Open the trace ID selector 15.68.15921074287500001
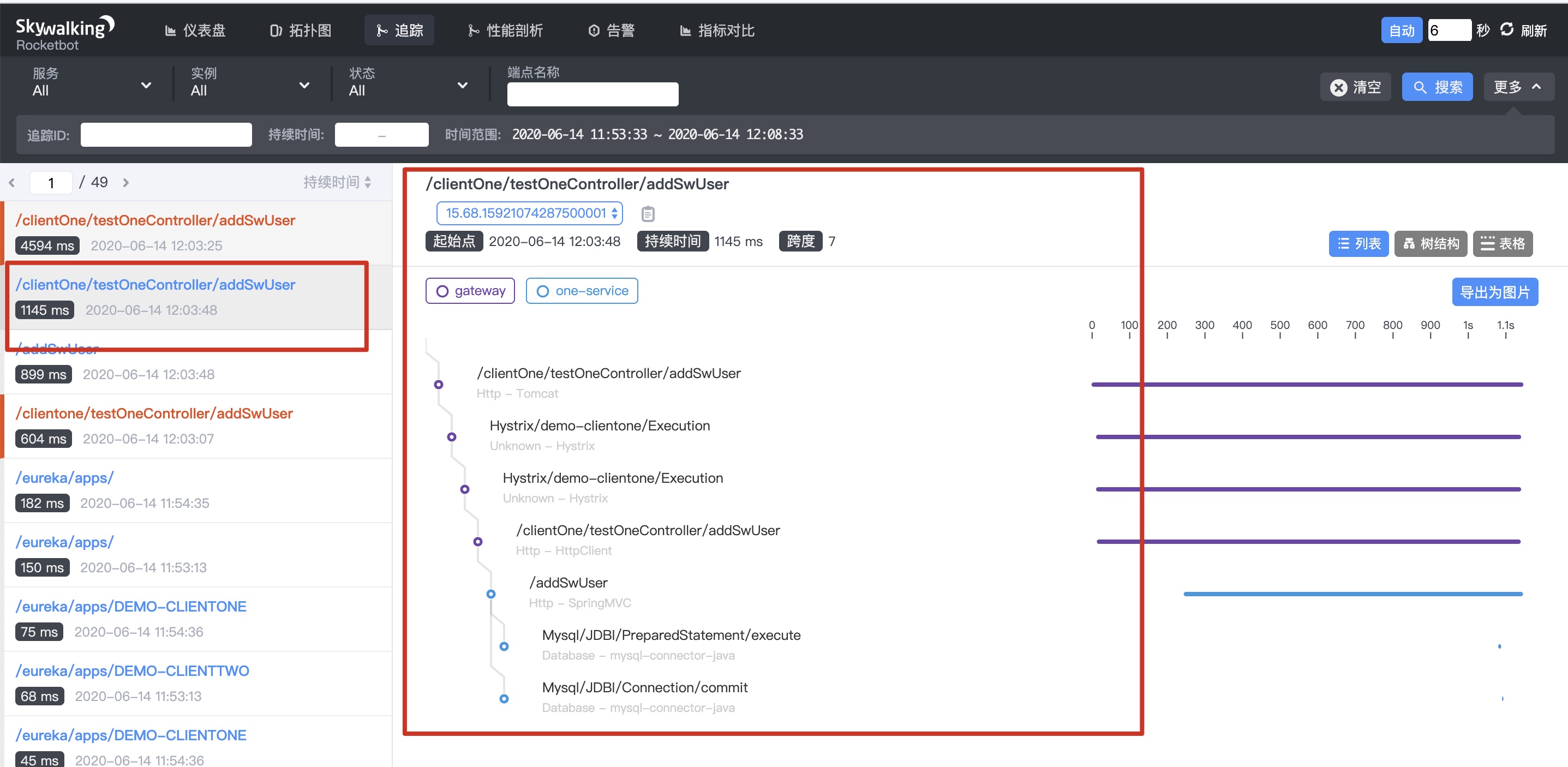Screen dimensions: 1568x767 [x=529, y=213]
